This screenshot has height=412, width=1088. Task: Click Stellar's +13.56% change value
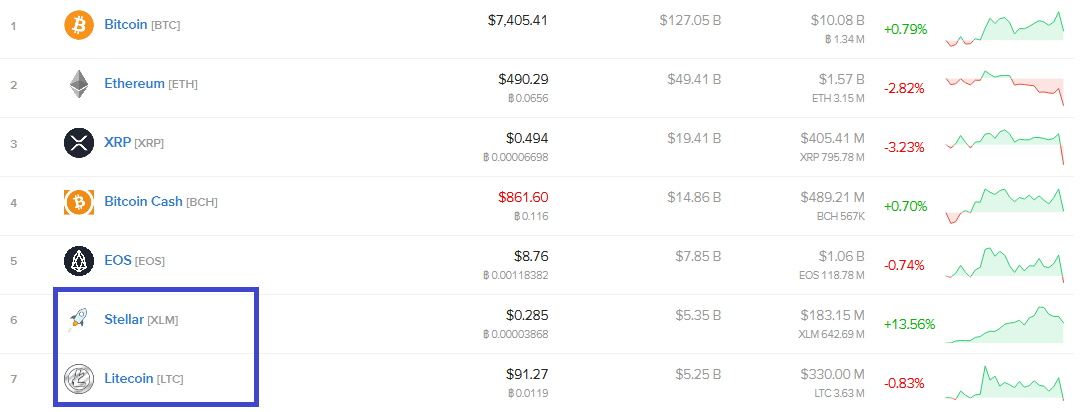[910, 325]
